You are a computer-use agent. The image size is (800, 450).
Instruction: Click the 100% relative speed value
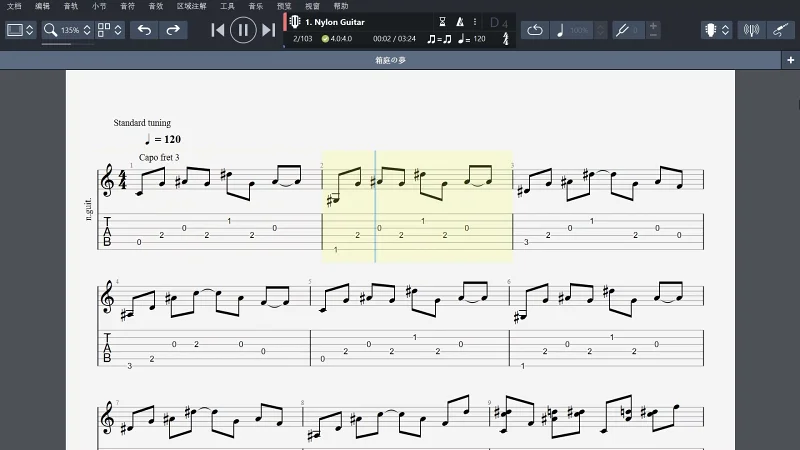(x=579, y=30)
